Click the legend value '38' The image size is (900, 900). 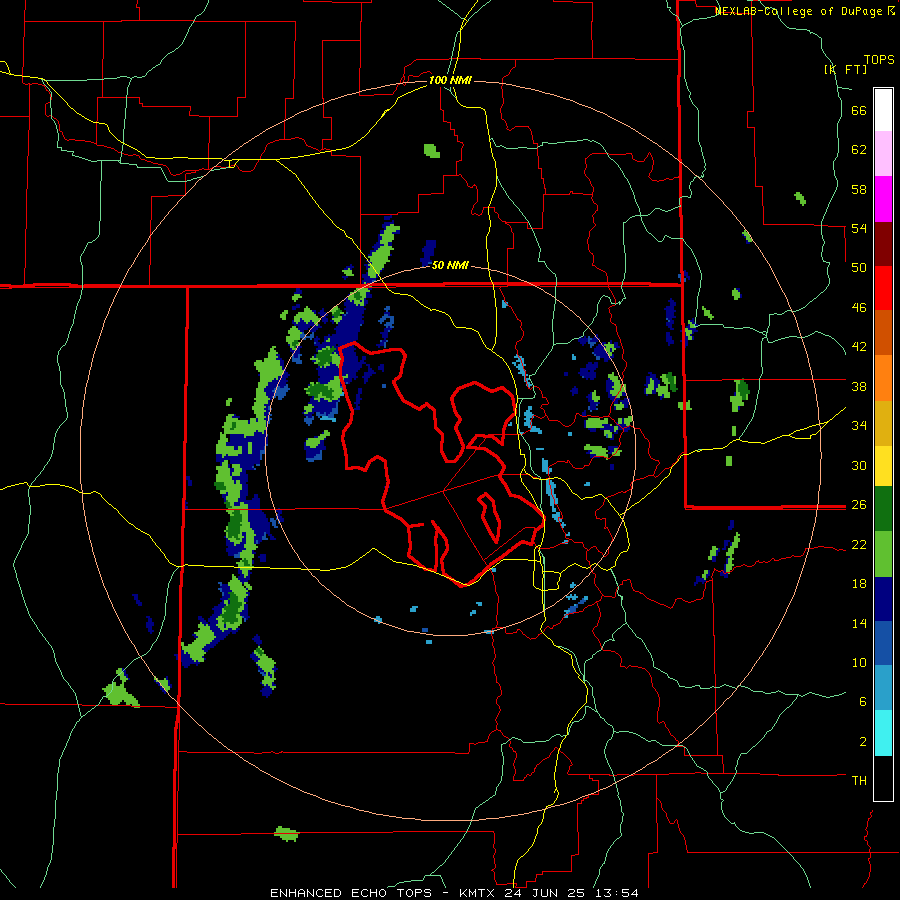click(859, 386)
